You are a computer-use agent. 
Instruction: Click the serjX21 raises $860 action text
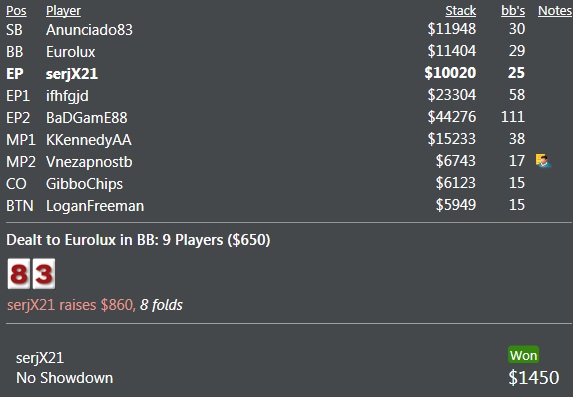coord(71,305)
